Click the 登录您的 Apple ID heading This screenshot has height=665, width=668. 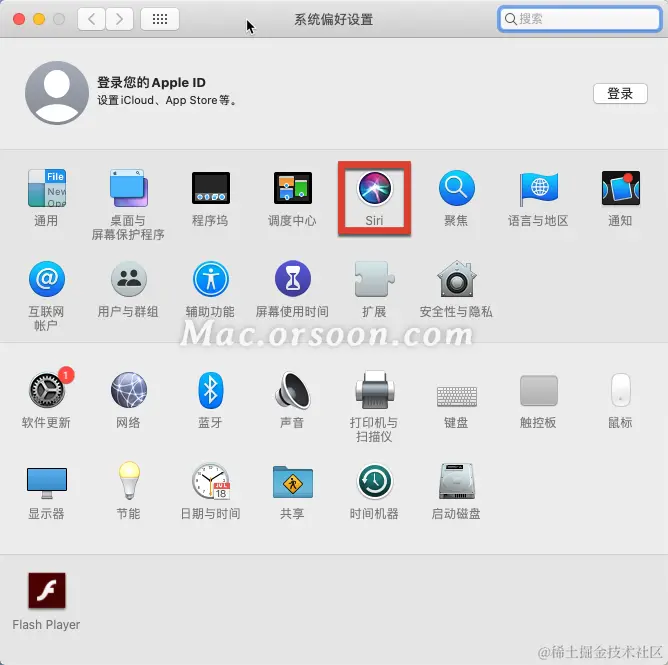pos(151,82)
